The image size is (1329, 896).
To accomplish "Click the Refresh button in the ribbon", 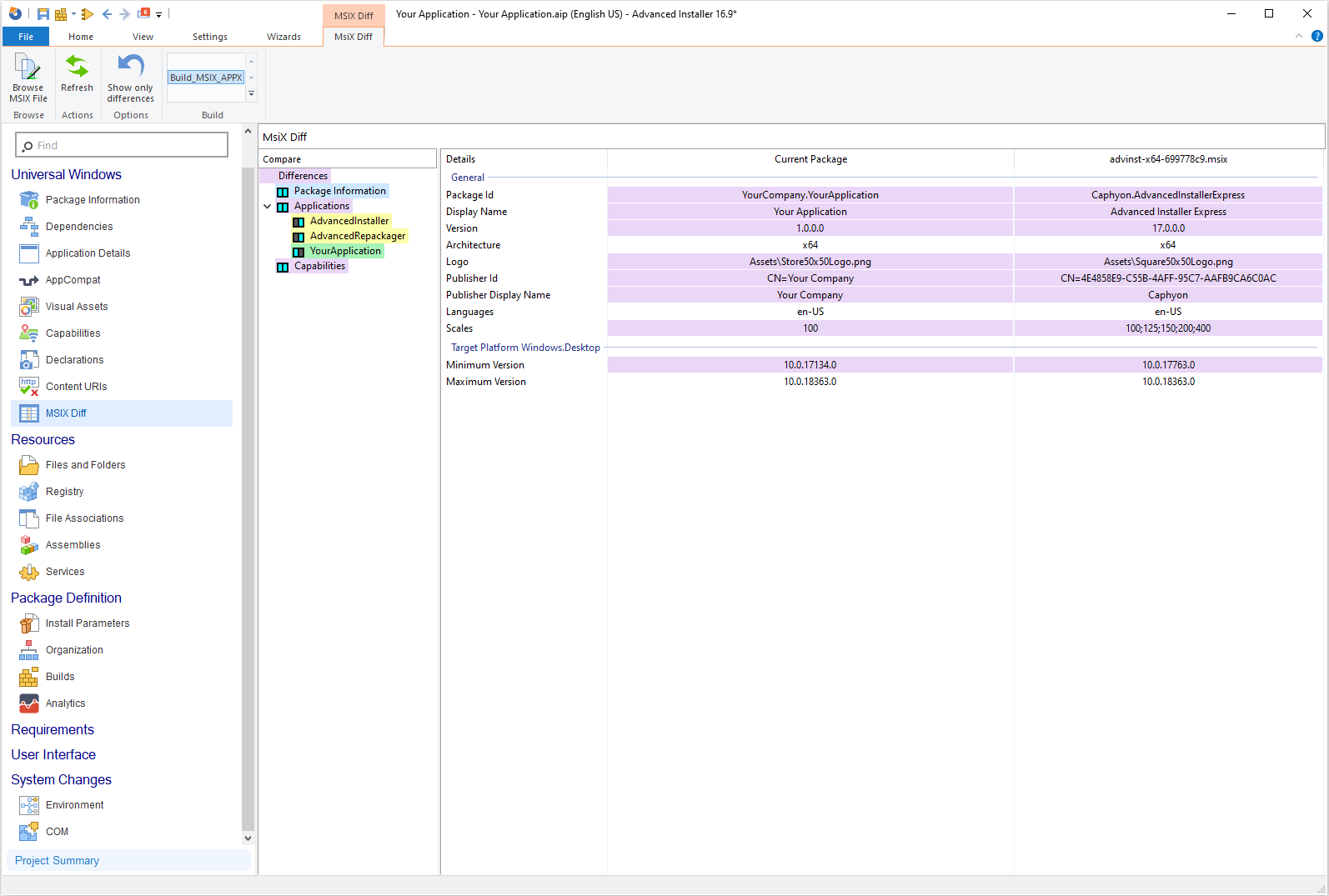I will [77, 74].
